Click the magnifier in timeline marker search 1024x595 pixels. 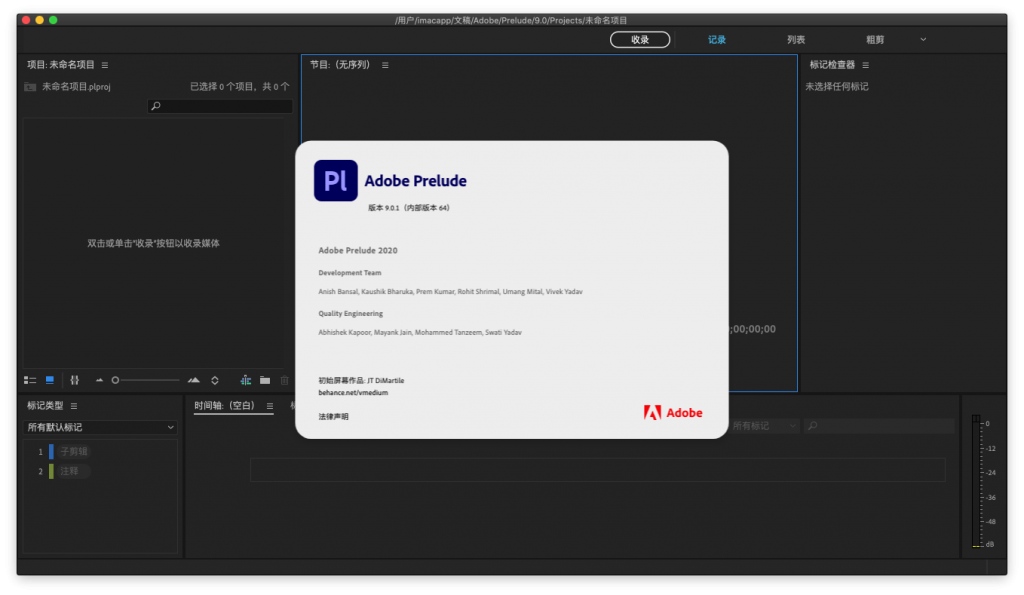click(x=812, y=426)
